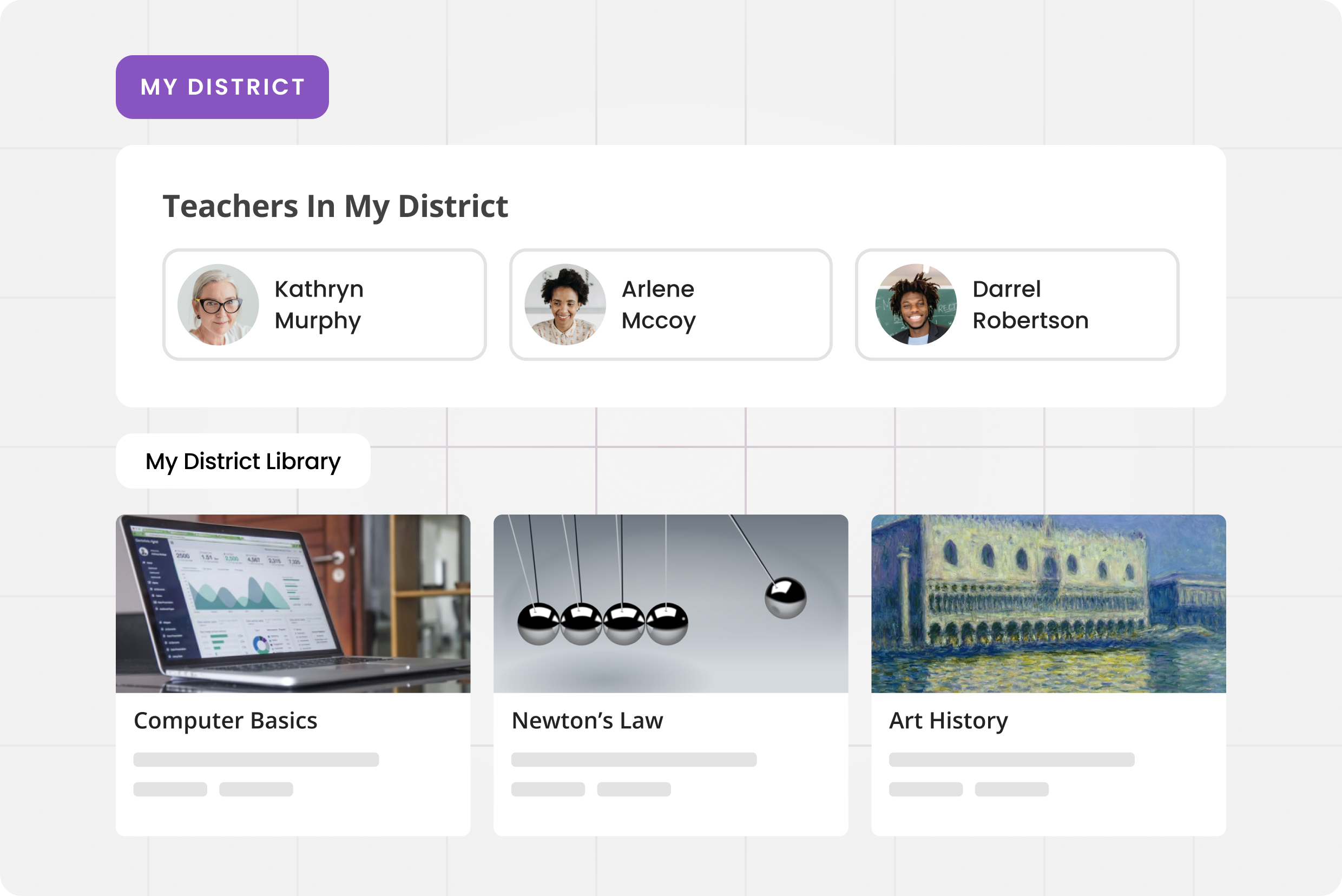The image size is (1342, 896).
Task: Click the Art History course title
Action: pos(948,721)
